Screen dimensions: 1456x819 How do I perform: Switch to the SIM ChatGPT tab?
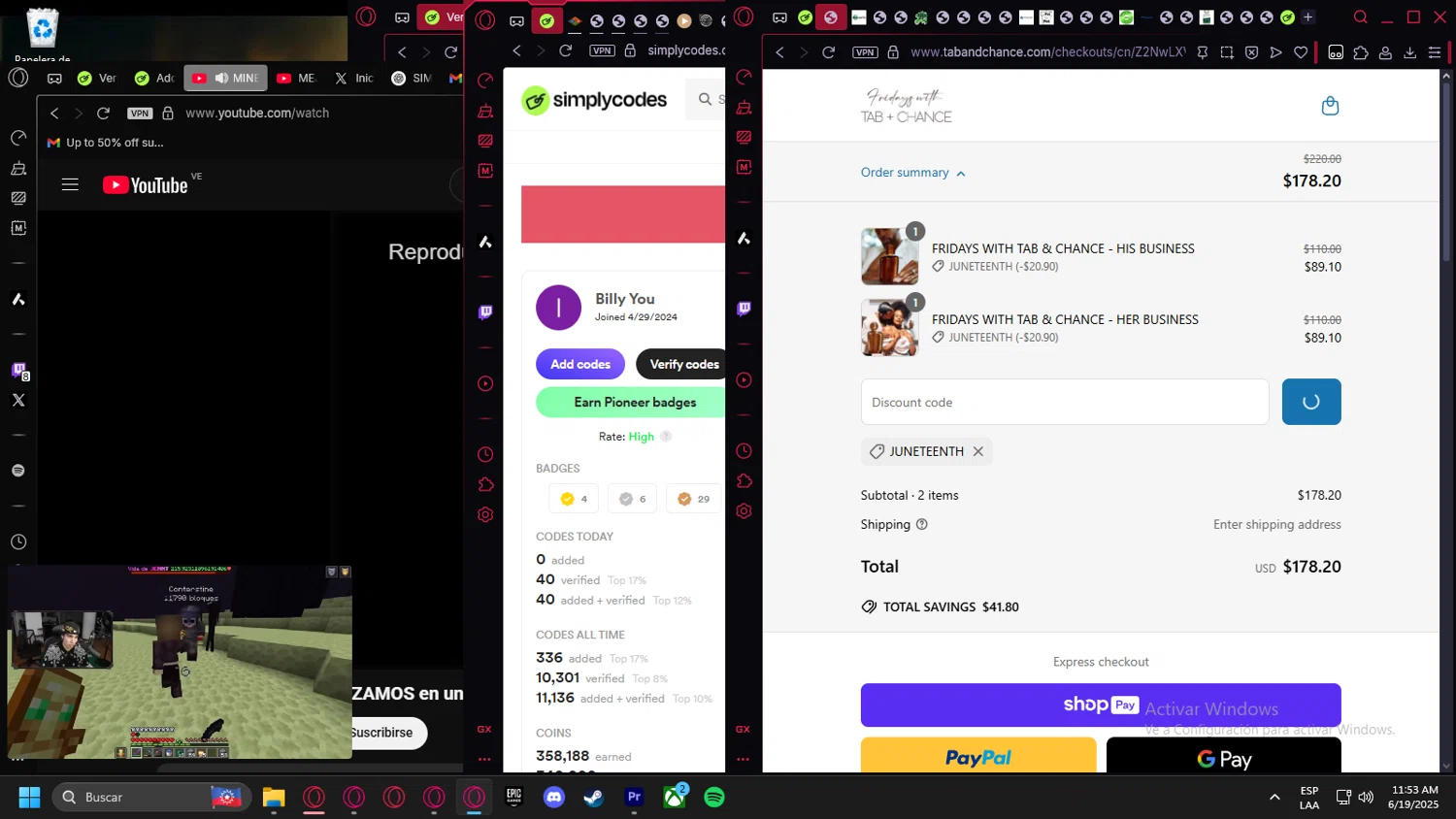coord(412,79)
